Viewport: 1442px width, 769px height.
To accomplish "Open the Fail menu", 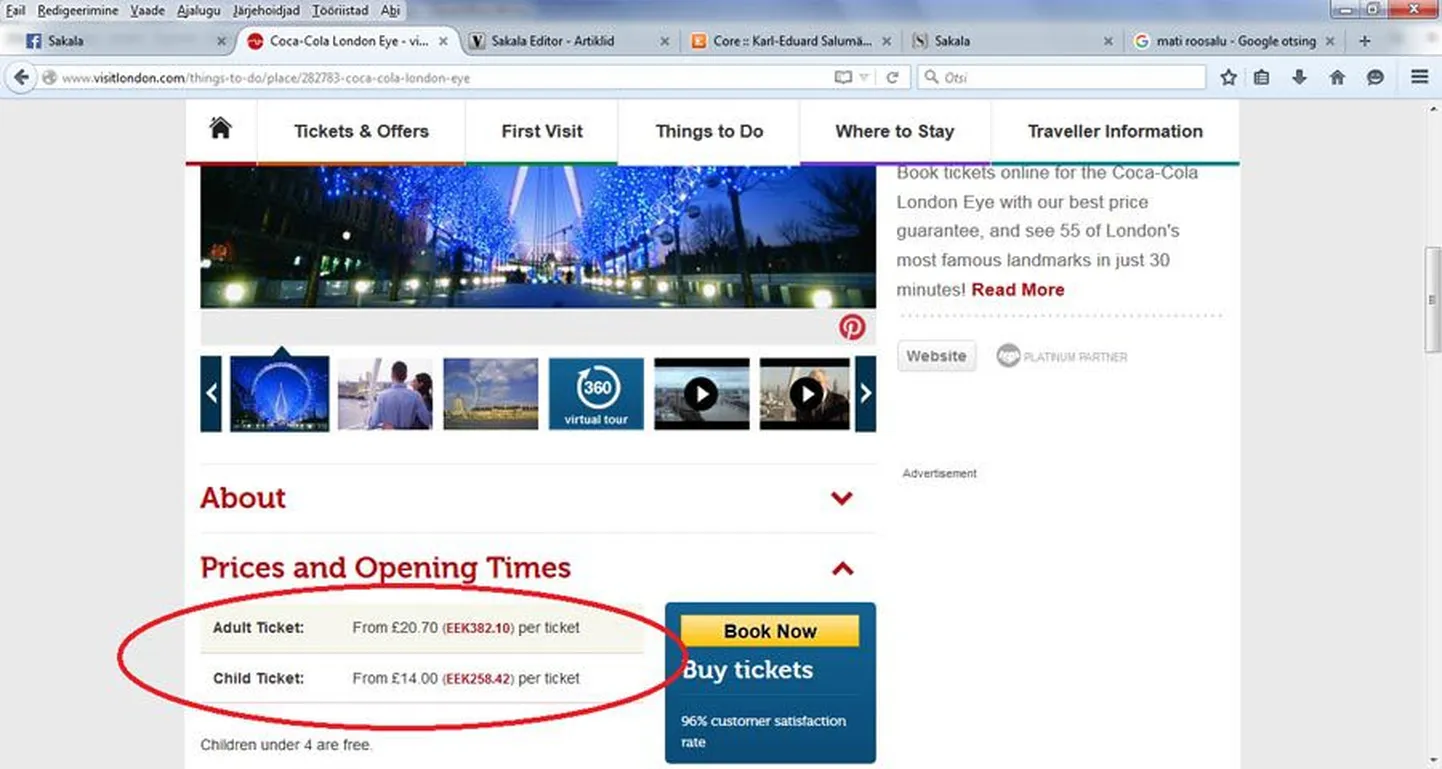I will point(15,10).
